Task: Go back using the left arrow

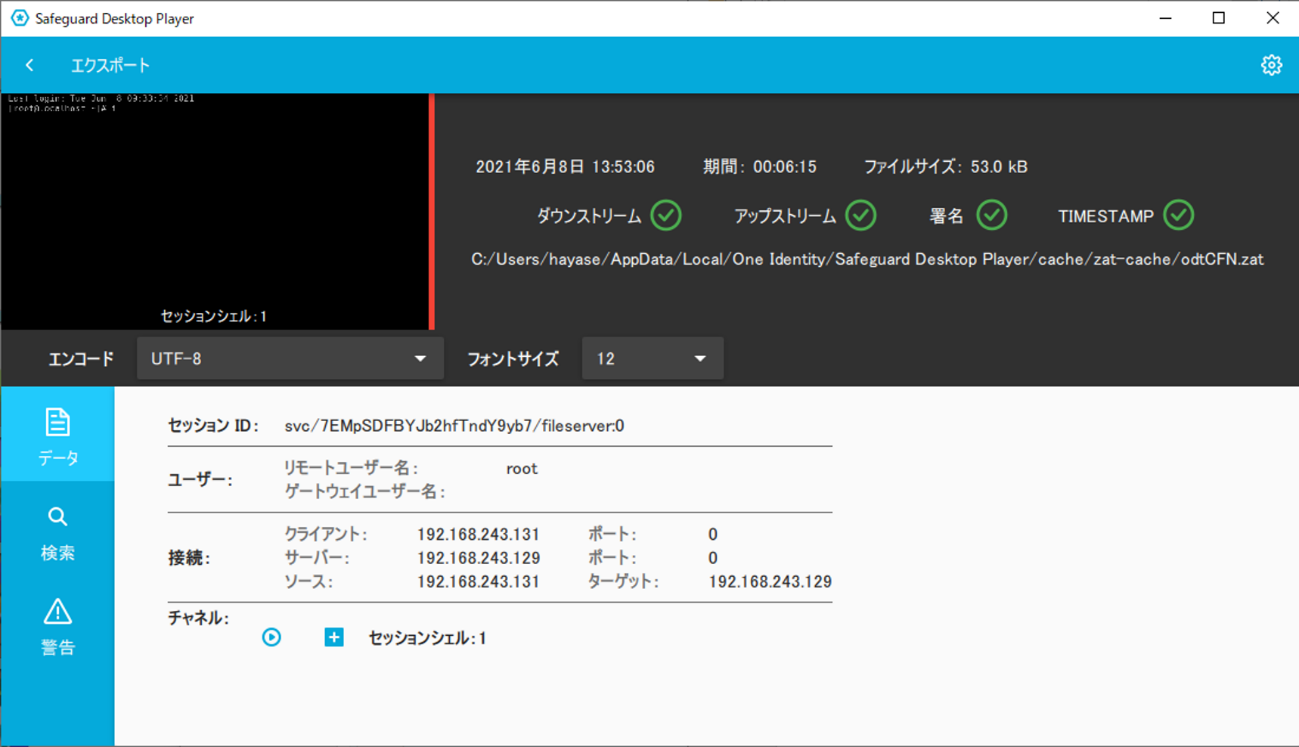Action: 30,65
